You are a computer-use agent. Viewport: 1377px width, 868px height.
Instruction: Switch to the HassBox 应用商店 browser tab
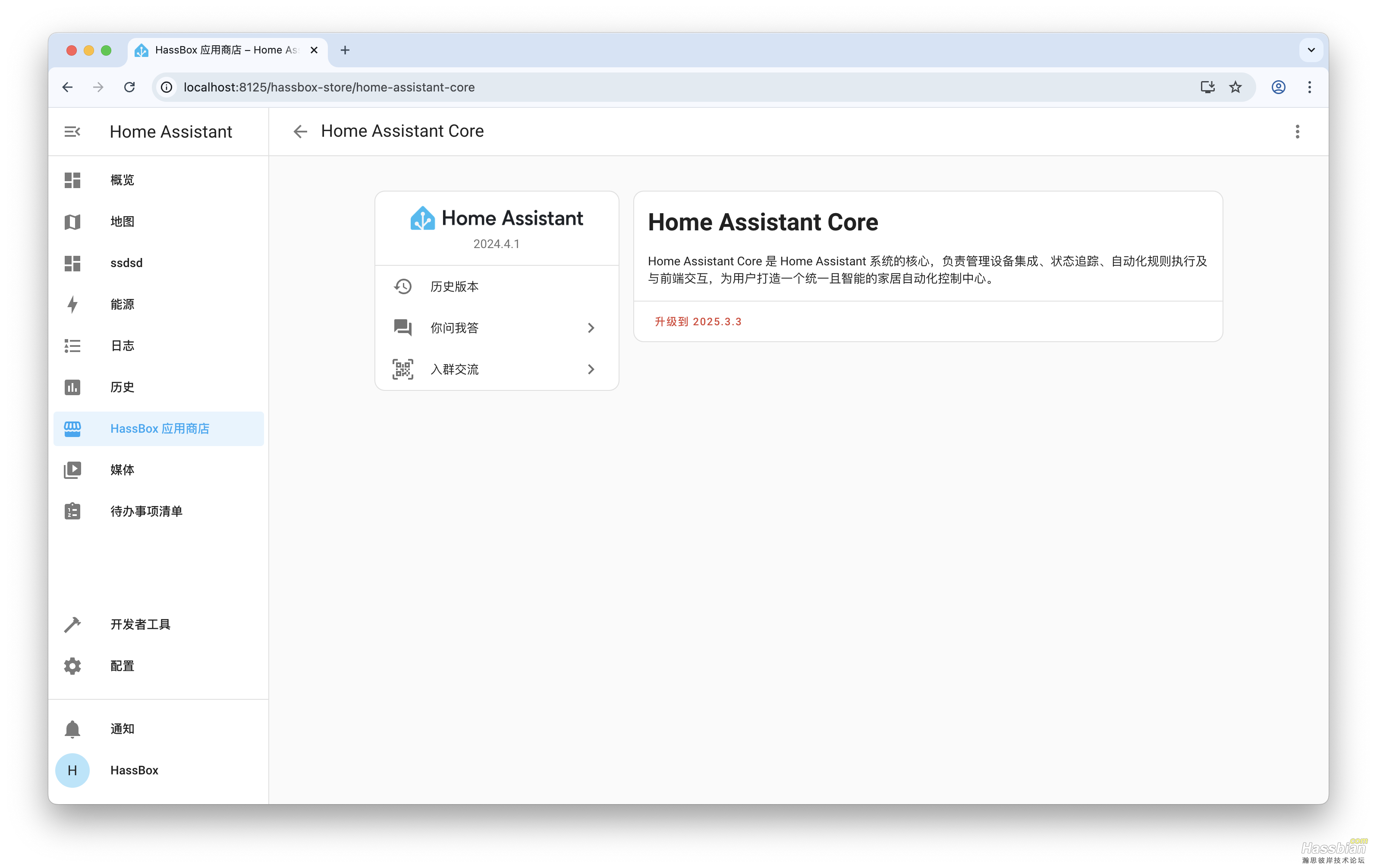(x=228, y=50)
